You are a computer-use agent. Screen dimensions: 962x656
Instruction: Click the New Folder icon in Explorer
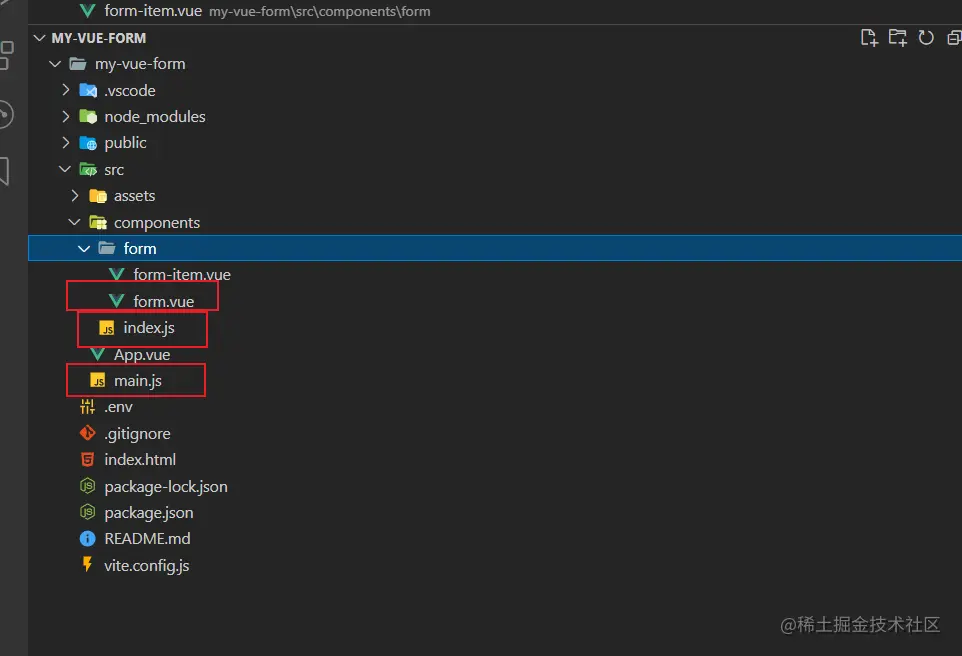point(897,37)
